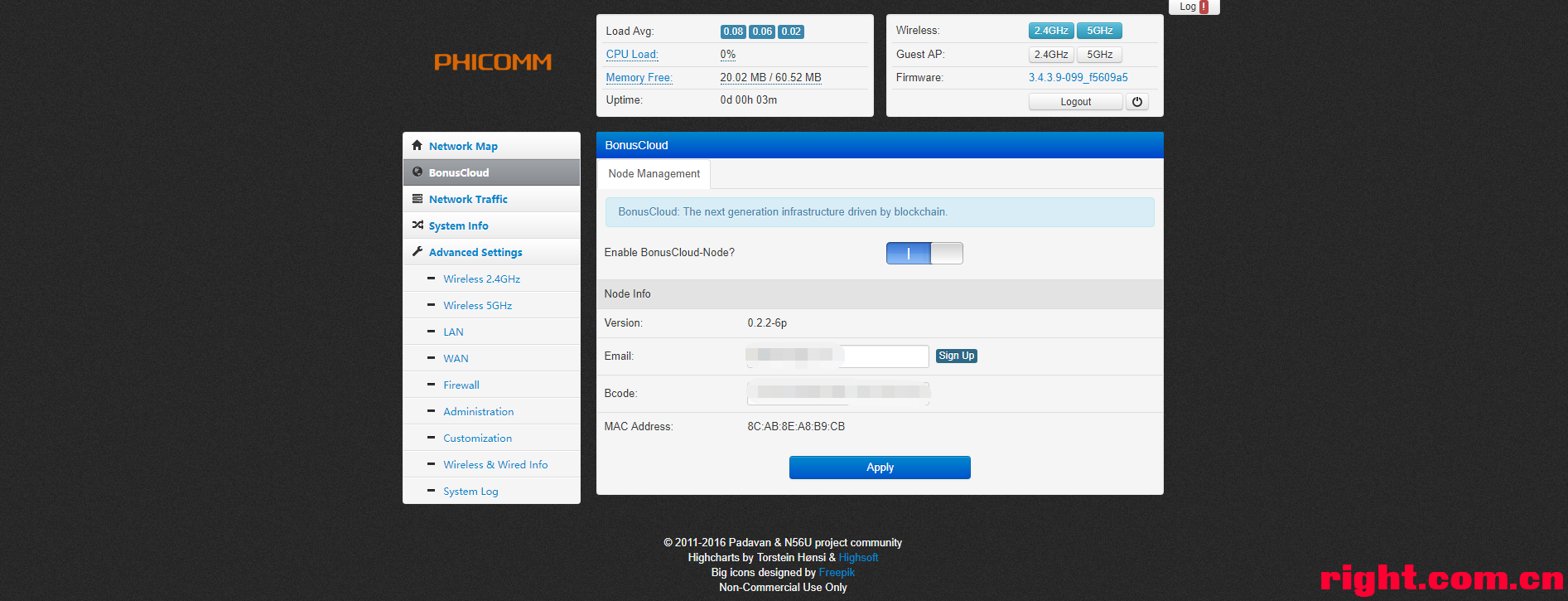Toggle Wireless 2.4GHz radio status button

click(x=1051, y=31)
